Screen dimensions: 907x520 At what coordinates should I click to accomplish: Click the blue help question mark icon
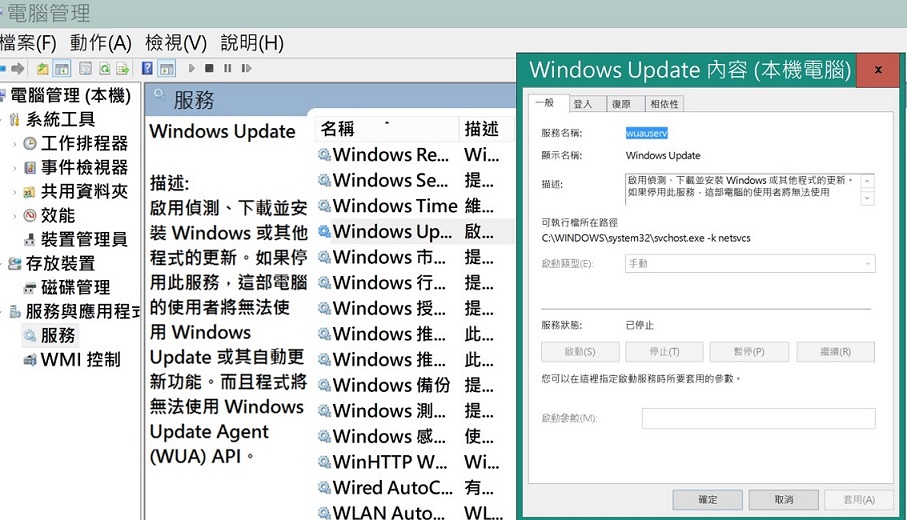(148, 69)
